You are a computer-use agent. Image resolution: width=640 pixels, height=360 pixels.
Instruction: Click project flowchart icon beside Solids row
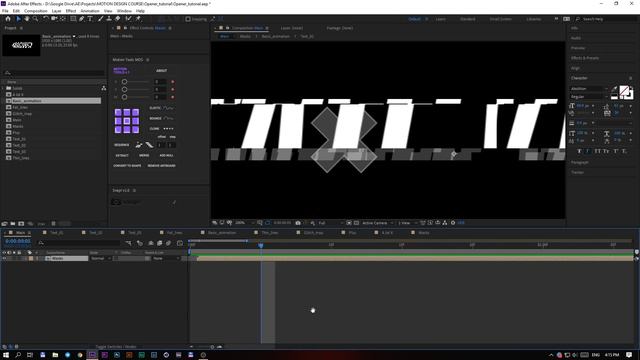pyautogui.click(x=104, y=88)
